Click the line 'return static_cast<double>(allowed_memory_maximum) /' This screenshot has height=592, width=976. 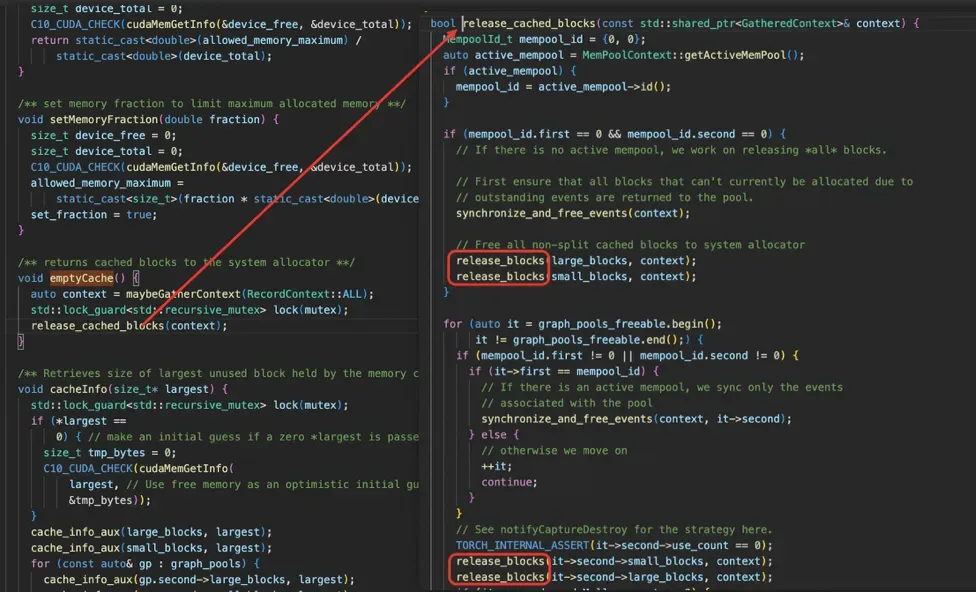(196, 40)
